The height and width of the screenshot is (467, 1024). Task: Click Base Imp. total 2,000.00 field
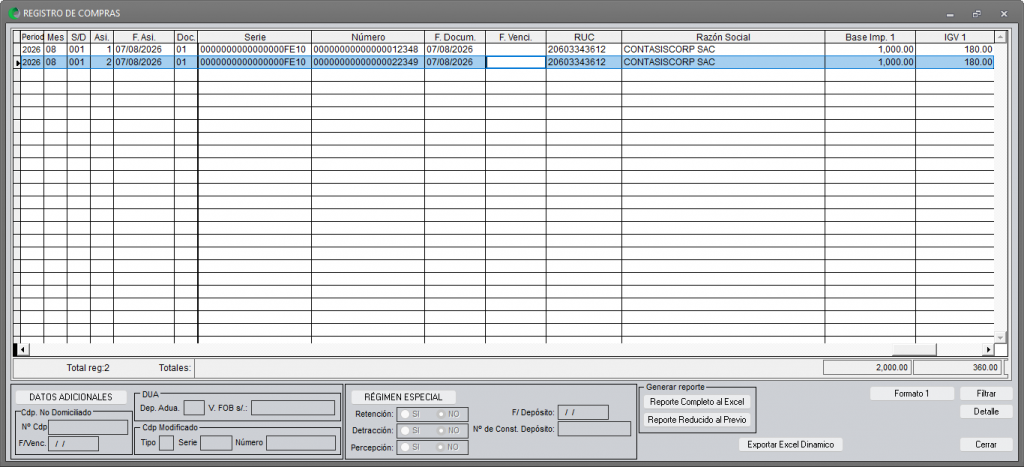click(x=867, y=368)
